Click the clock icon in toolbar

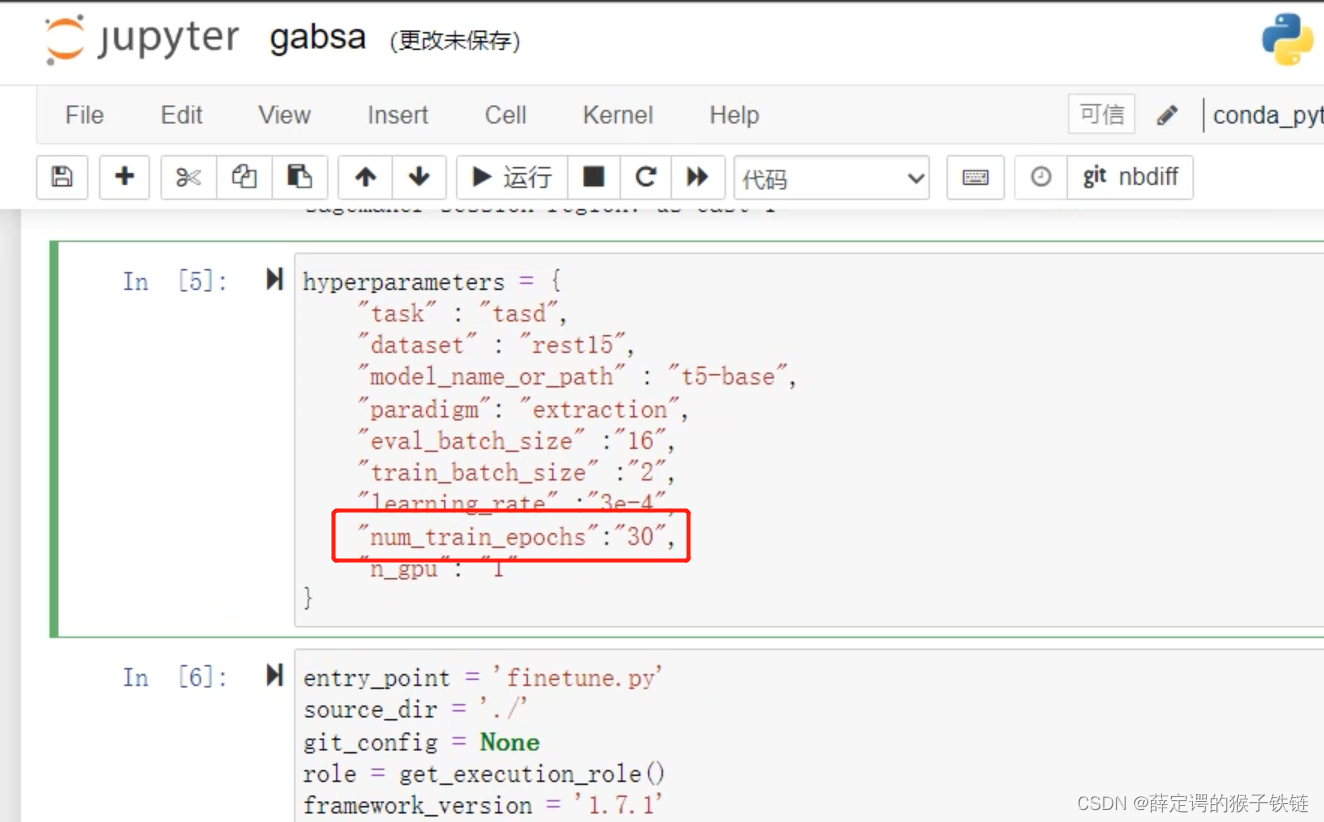click(1041, 177)
